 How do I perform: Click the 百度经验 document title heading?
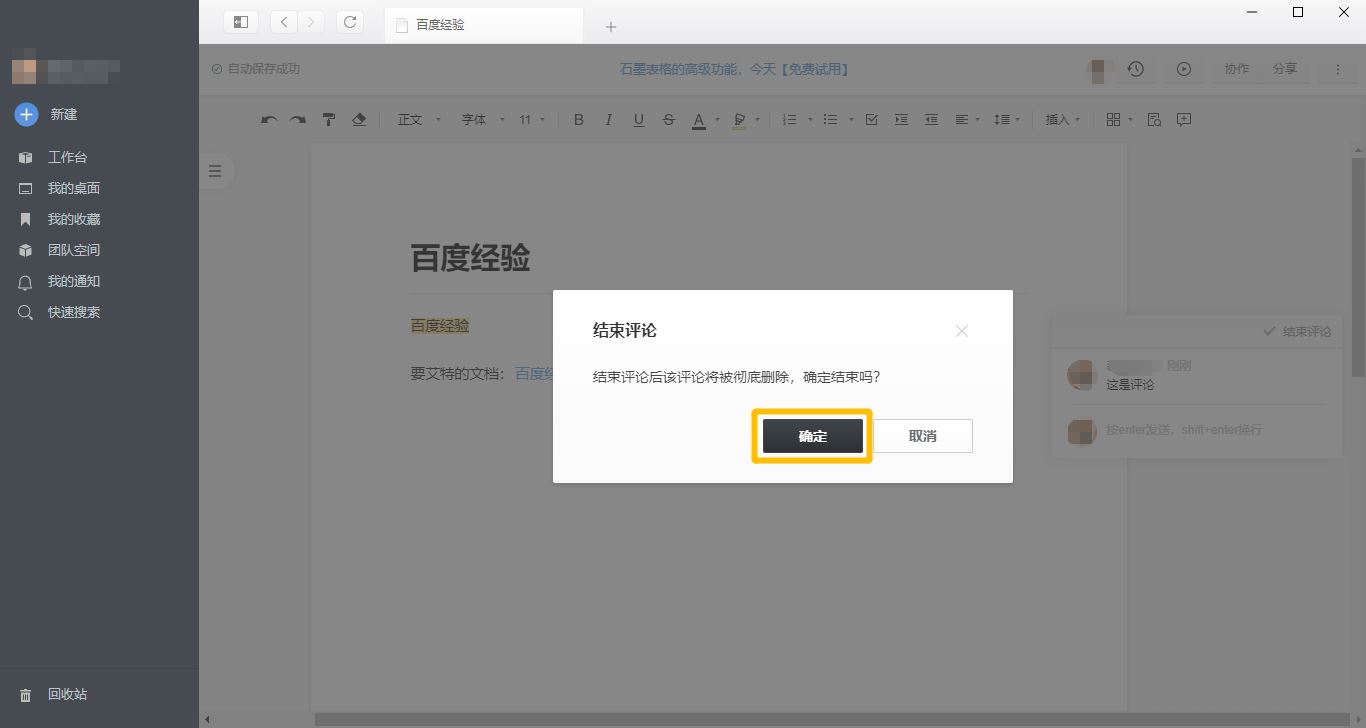(x=470, y=258)
